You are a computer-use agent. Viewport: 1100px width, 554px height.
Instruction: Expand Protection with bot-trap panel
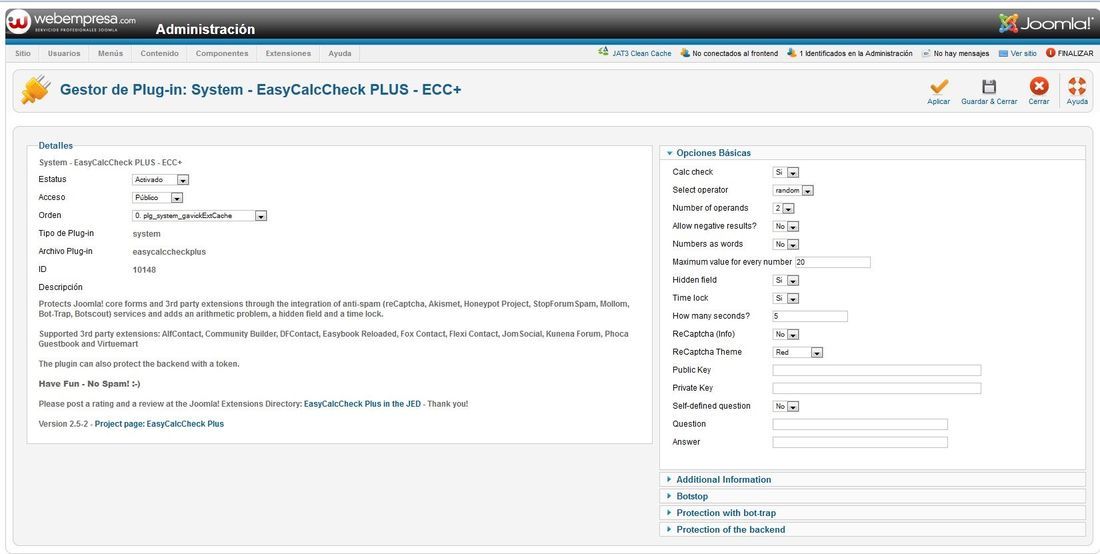pos(872,513)
